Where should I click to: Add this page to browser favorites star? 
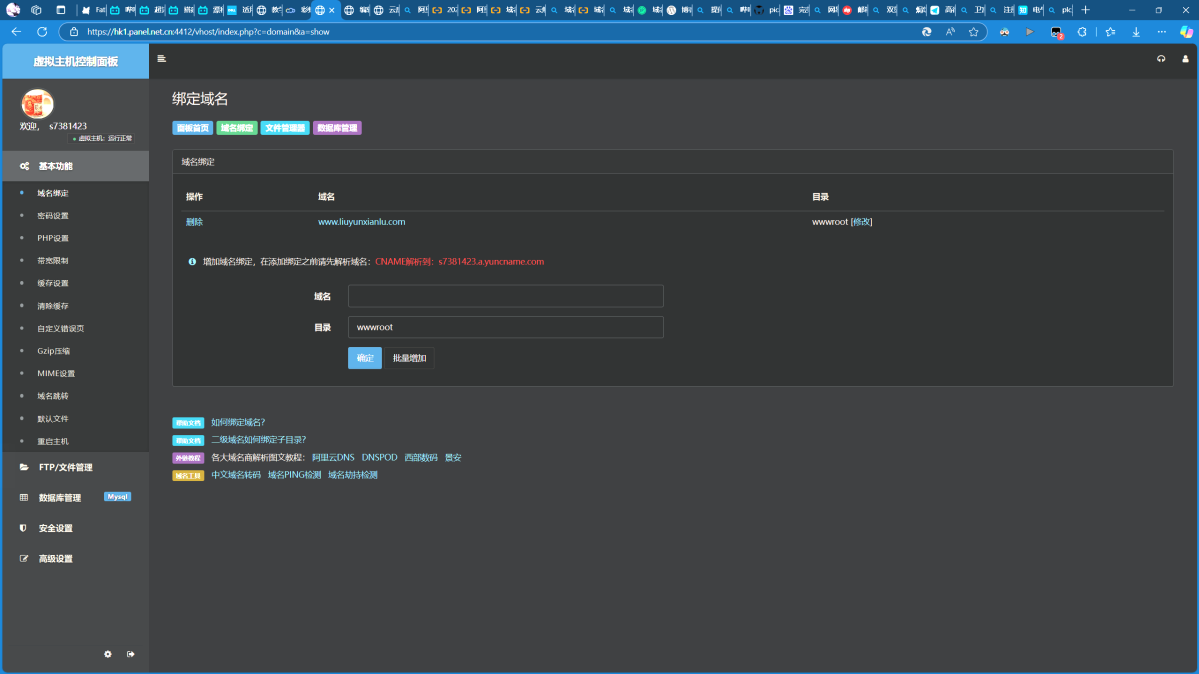click(x=973, y=32)
